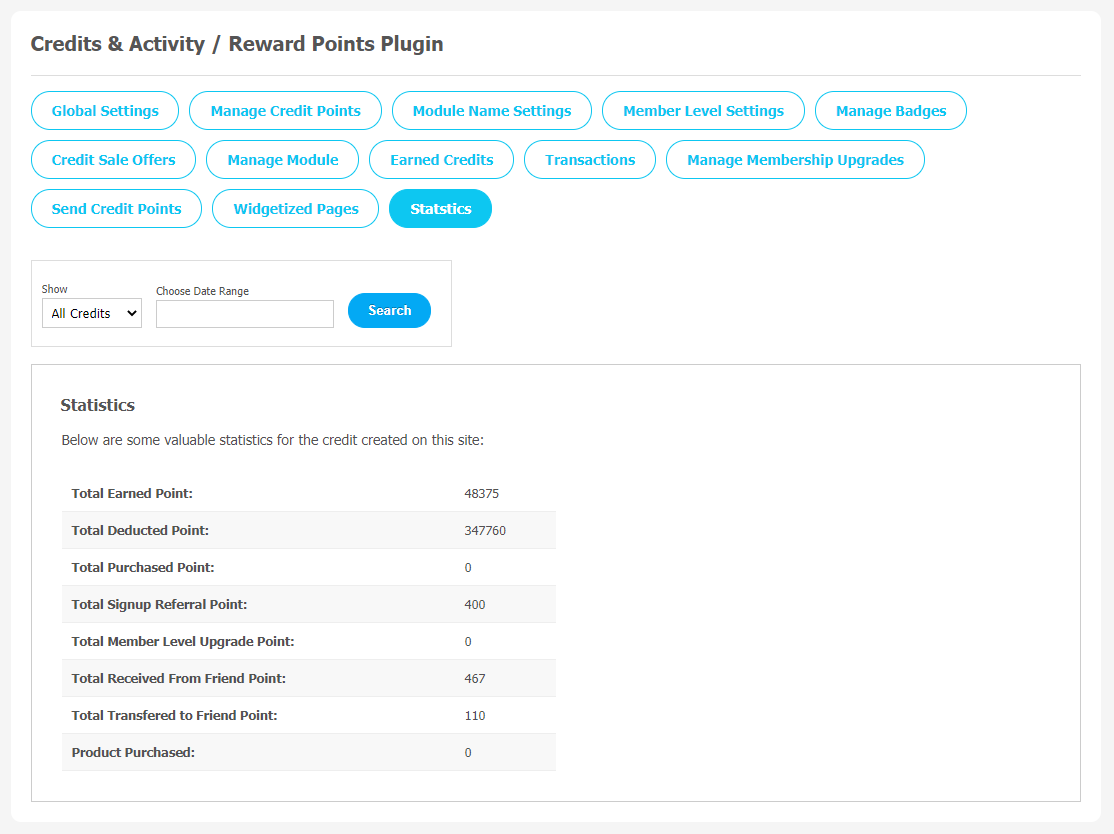Open Send Credit Points page
Image resolution: width=1114 pixels, height=834 pixels.
tap(117, 209)
